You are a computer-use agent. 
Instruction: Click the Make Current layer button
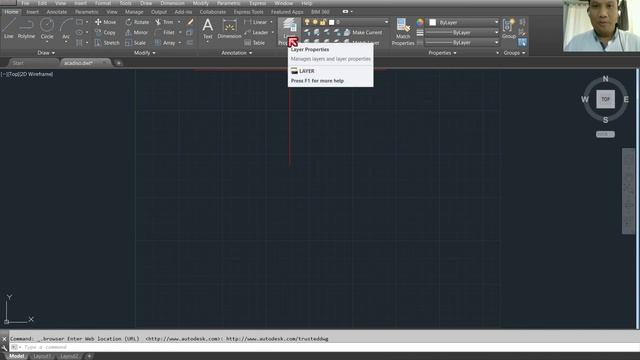(363, 32)
